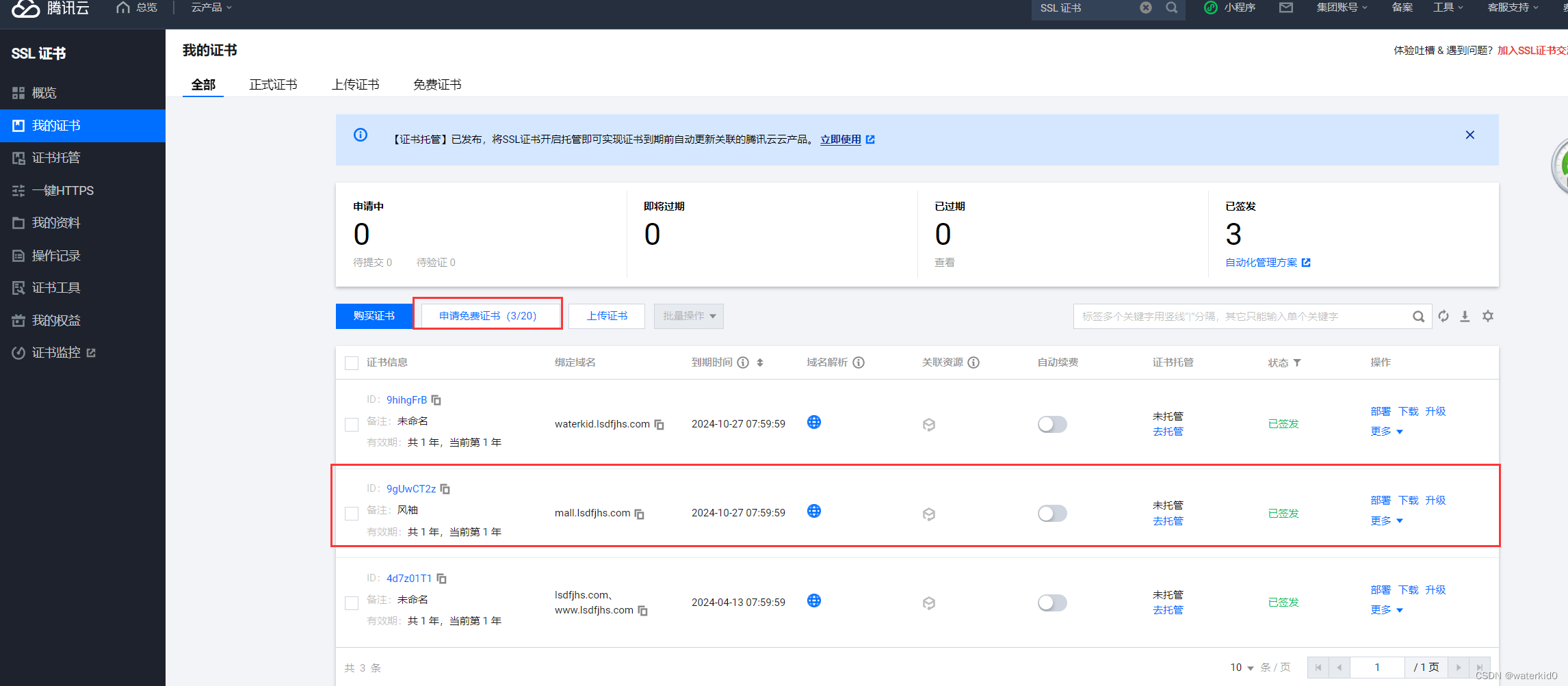Expand the 客服支持 menu
Image resolution: width=1568 pixels, height=686 pixels.
[x=1513, y=8]
